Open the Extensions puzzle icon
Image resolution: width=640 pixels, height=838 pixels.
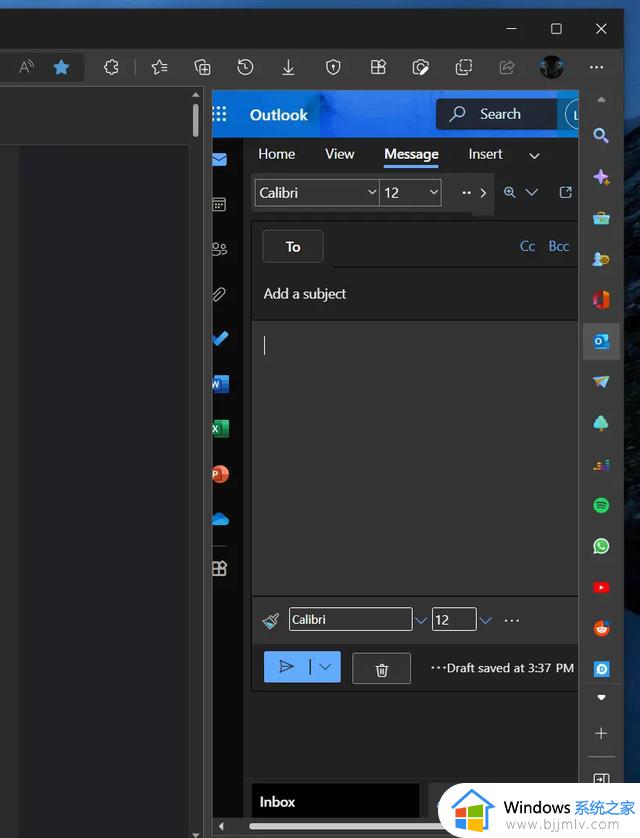(111, 67)
